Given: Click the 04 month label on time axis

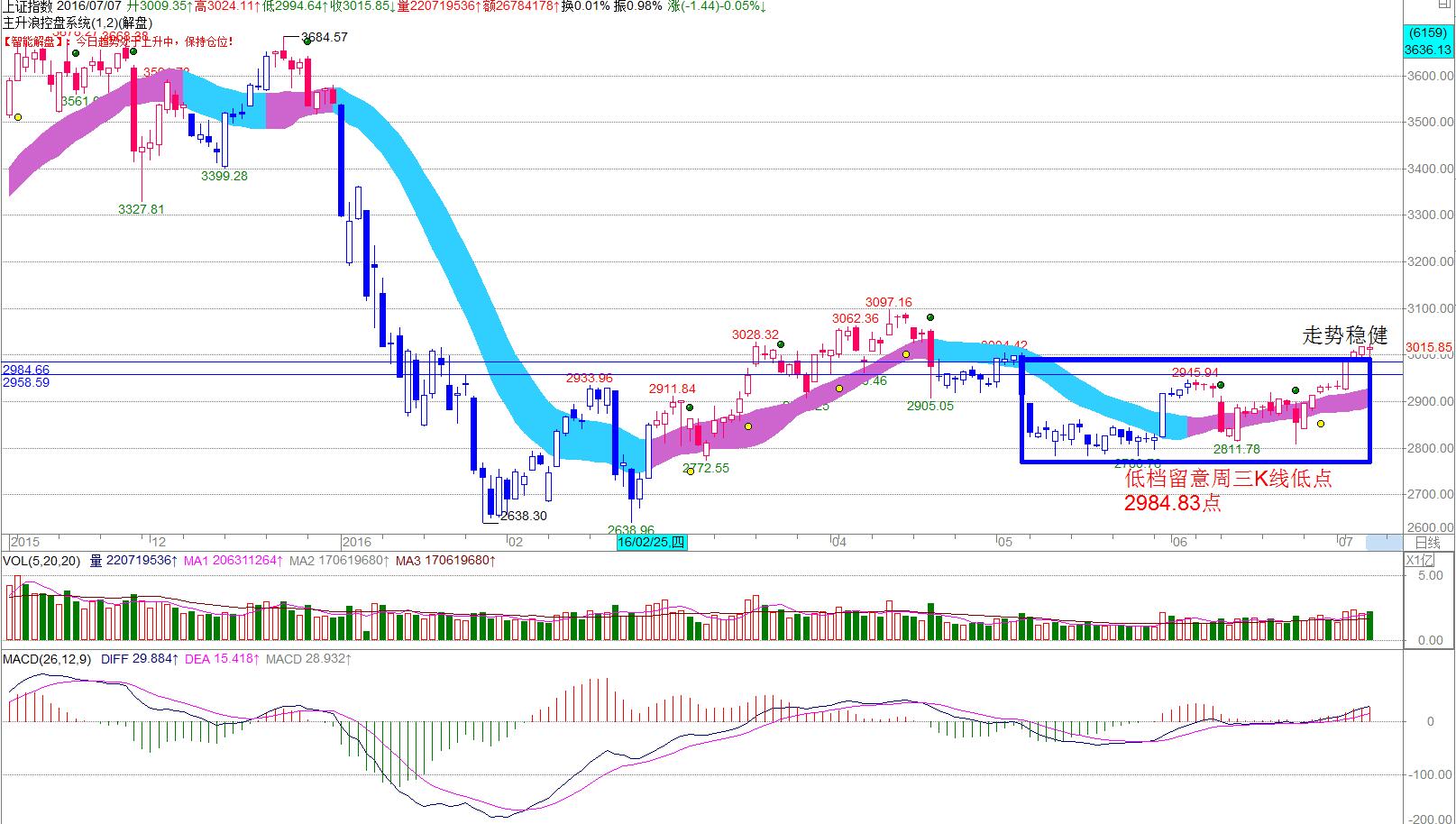Looking at the screenshot, I should [x=838, y=542].
